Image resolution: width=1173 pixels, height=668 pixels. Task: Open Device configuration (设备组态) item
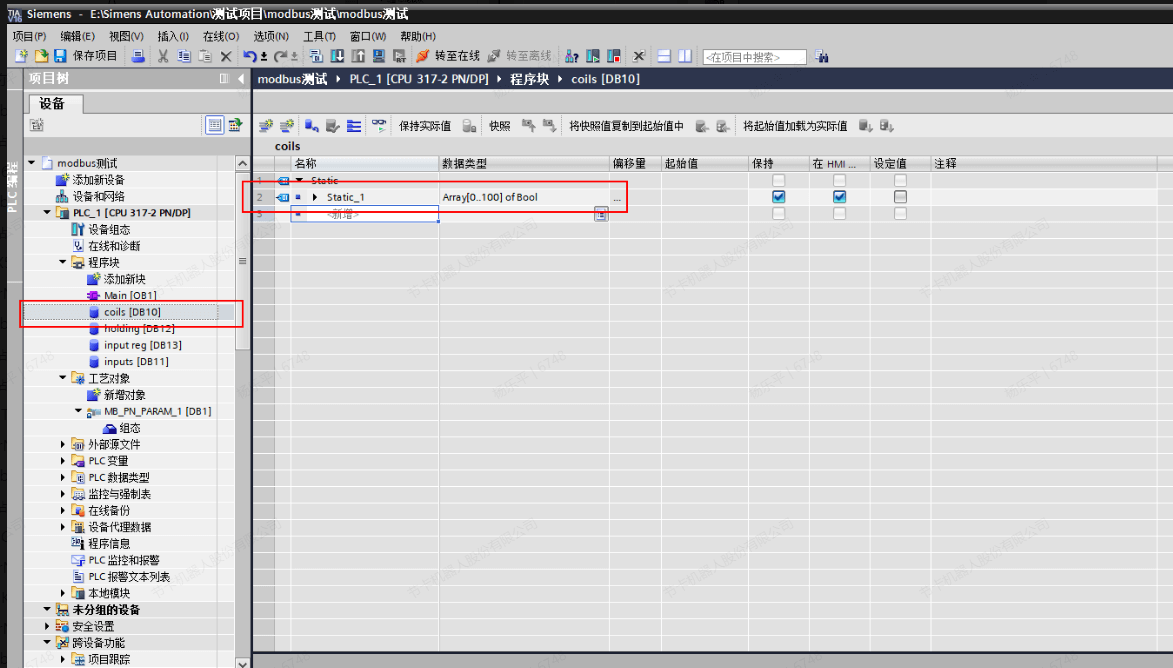[108, 230]
